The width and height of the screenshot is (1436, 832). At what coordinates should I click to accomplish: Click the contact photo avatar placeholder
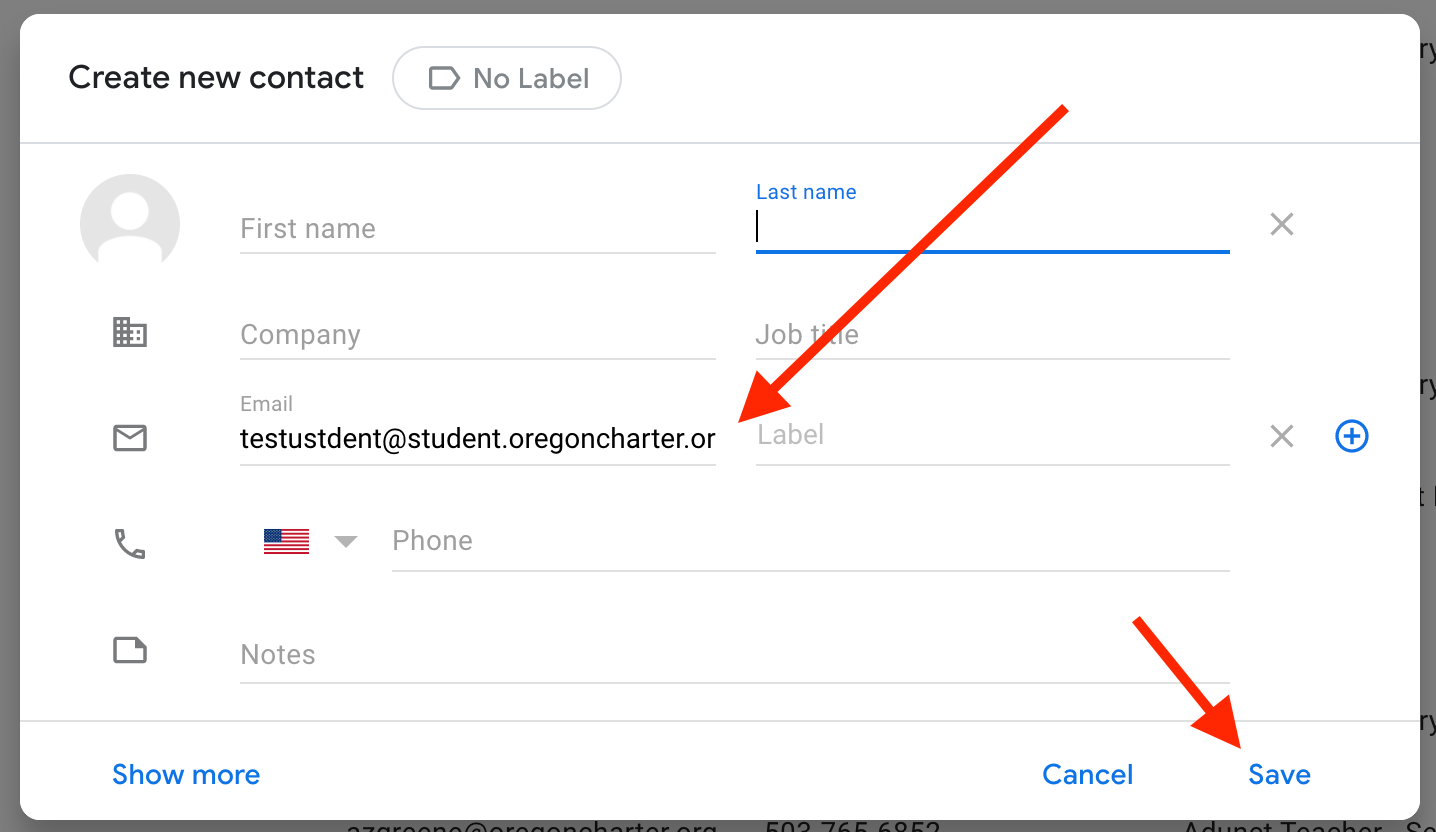[x=130, y=224]
